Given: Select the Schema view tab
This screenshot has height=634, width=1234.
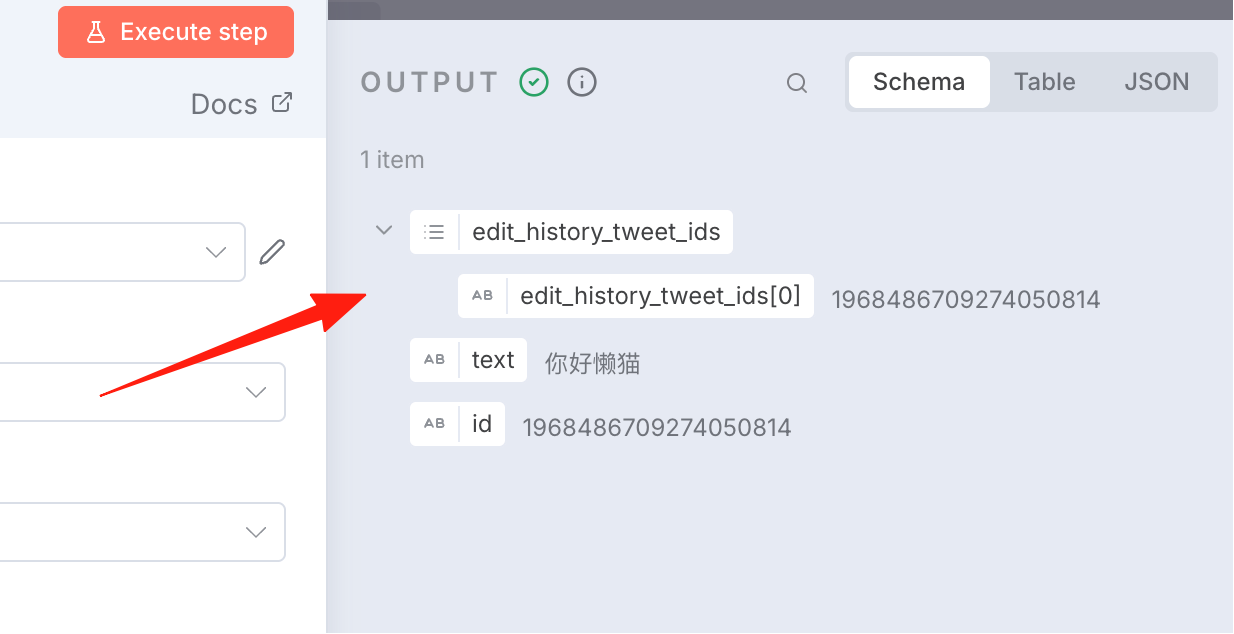Looking at the screenshot, I should (x=919, y=82).
